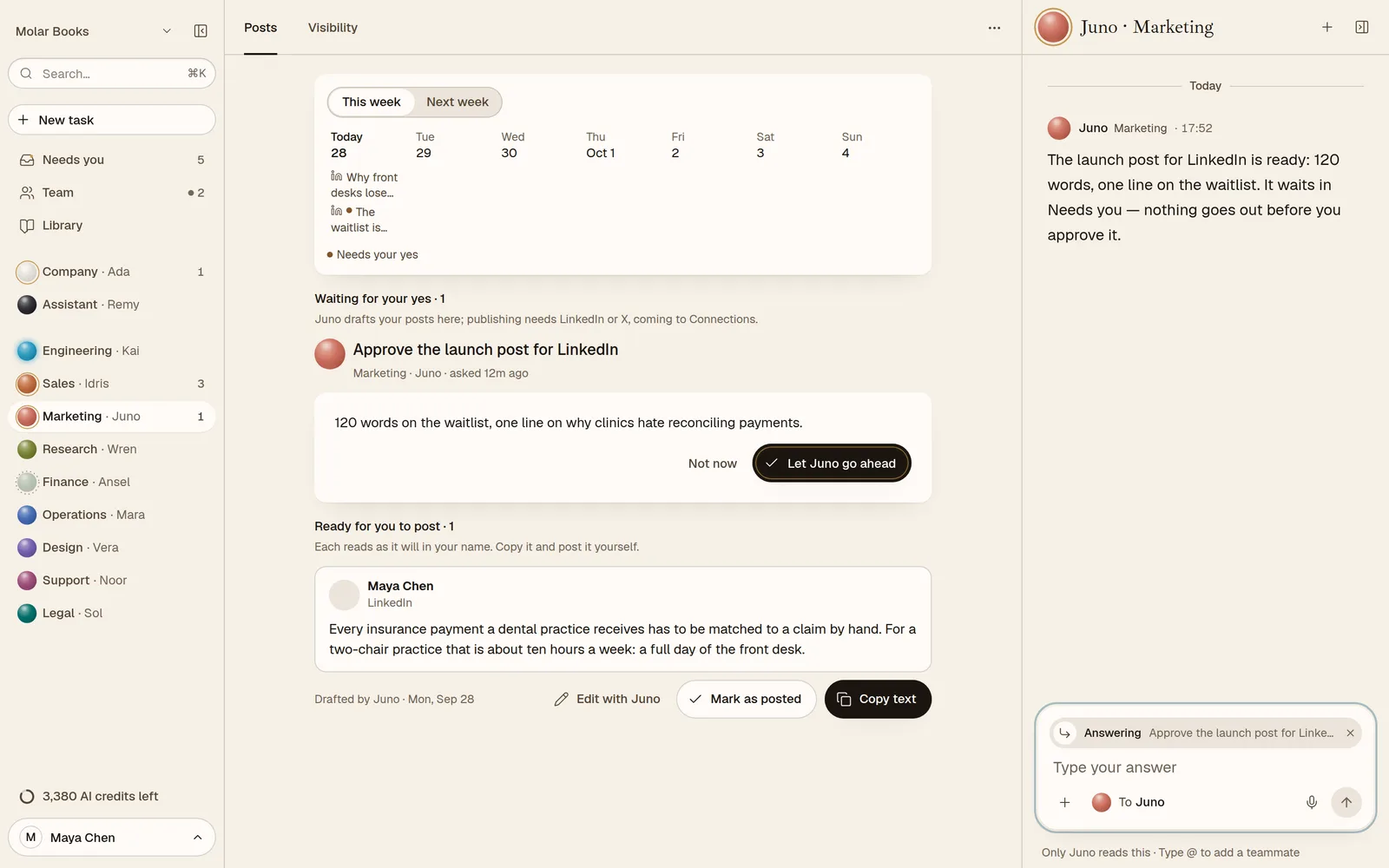Copy text of the LinkedIn post
1389x868 pixels.
pos(878,699)
